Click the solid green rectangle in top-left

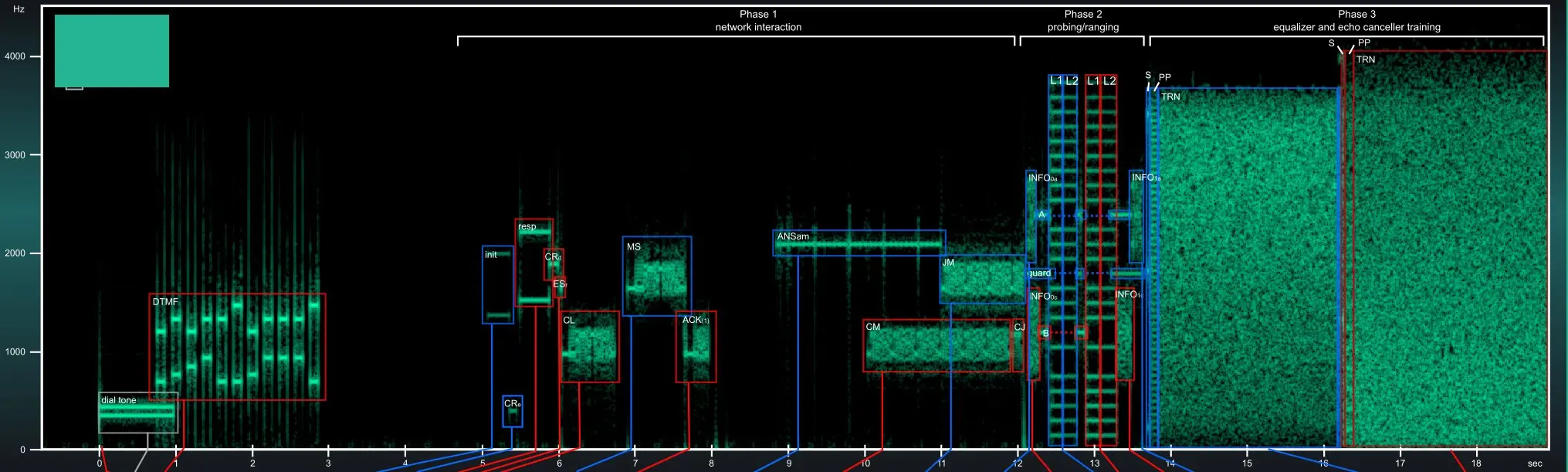click(111, 51)
